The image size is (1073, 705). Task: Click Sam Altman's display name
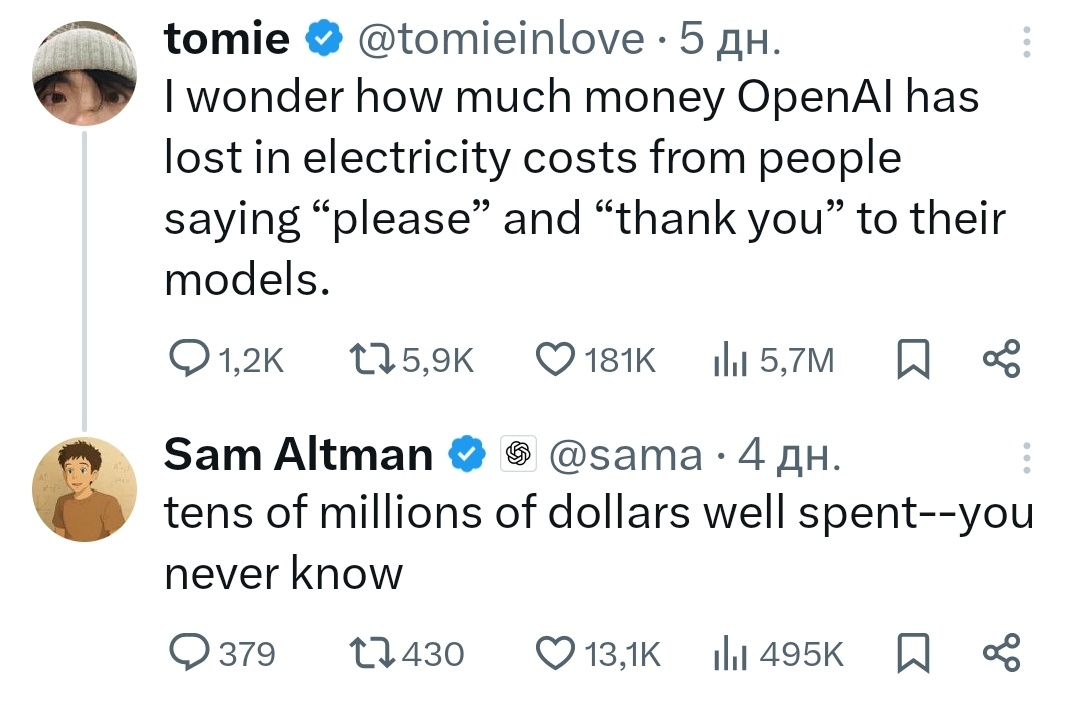[298, 455]
